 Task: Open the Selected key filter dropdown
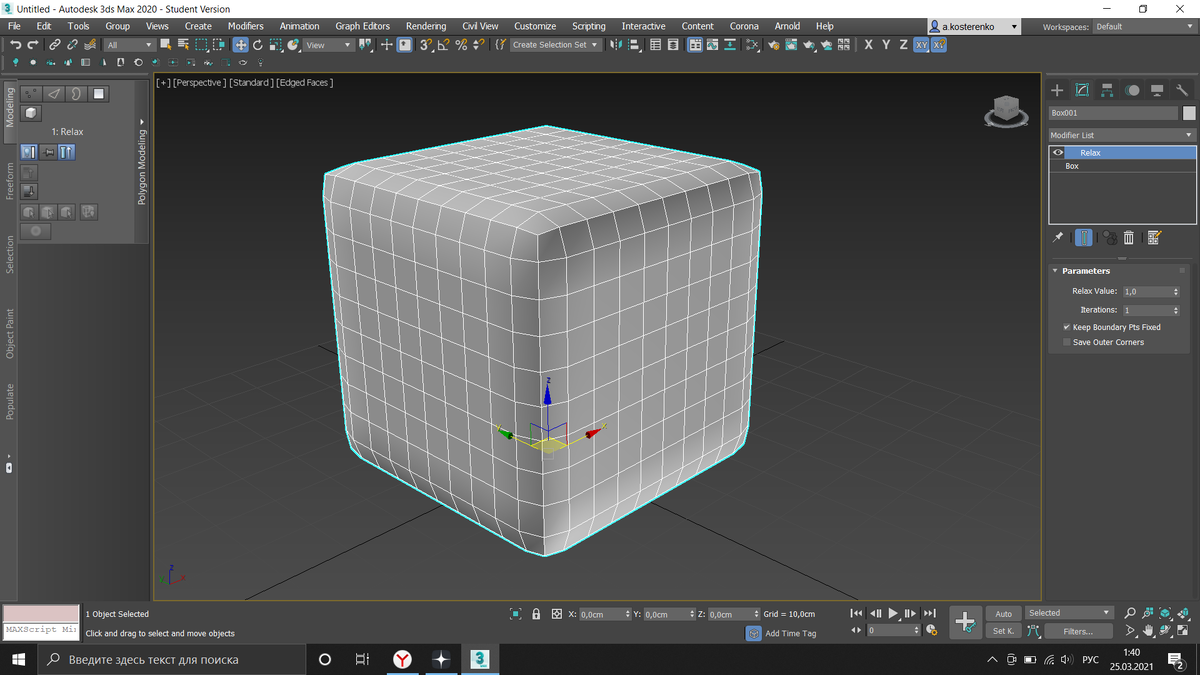coord(1069,613)
